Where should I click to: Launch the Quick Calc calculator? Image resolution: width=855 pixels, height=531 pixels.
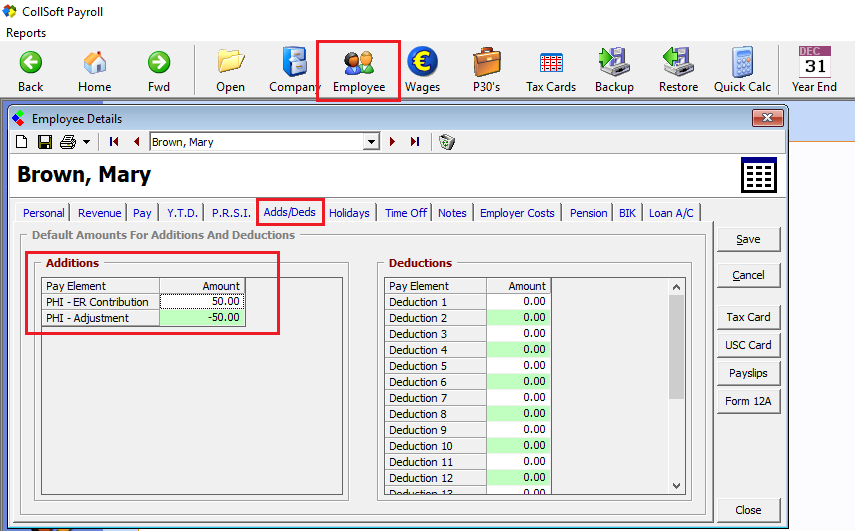pos(742,69)
